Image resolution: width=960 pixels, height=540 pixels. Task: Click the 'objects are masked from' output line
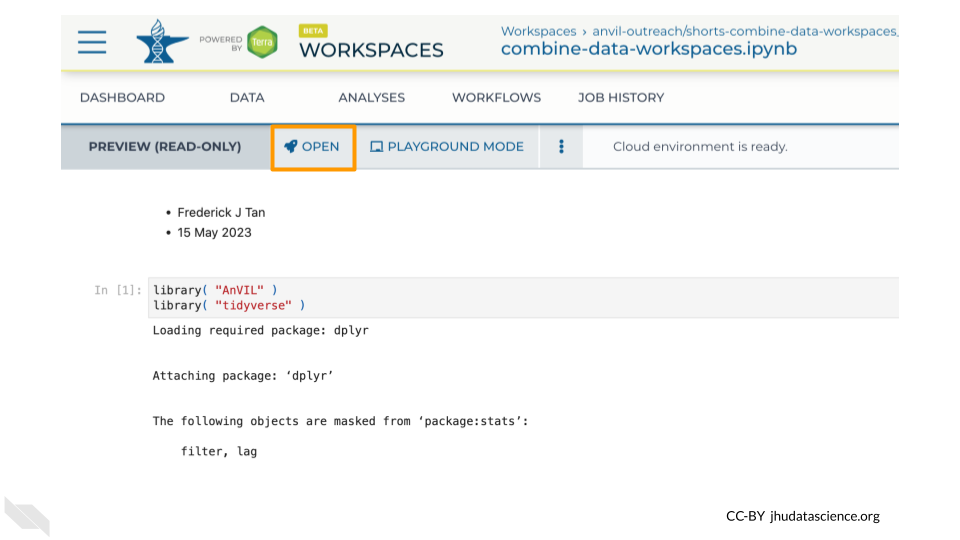point(340,421)
